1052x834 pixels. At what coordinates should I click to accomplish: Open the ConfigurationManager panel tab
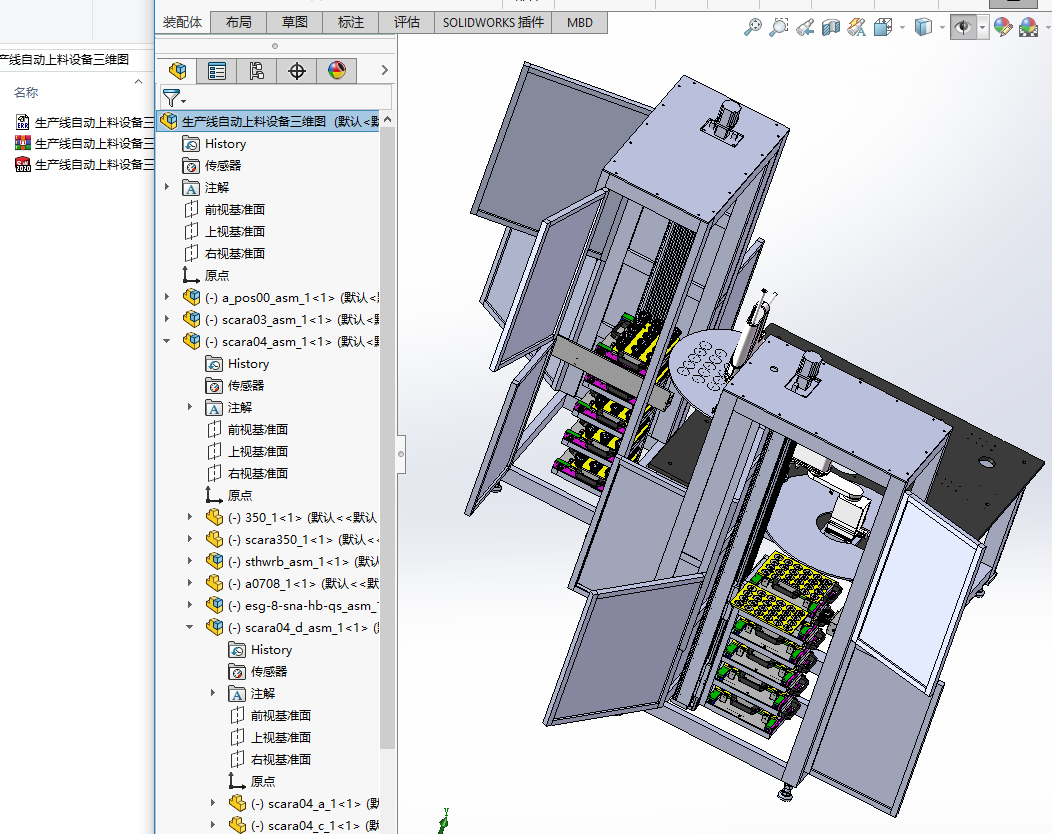[x=256, y=70]
